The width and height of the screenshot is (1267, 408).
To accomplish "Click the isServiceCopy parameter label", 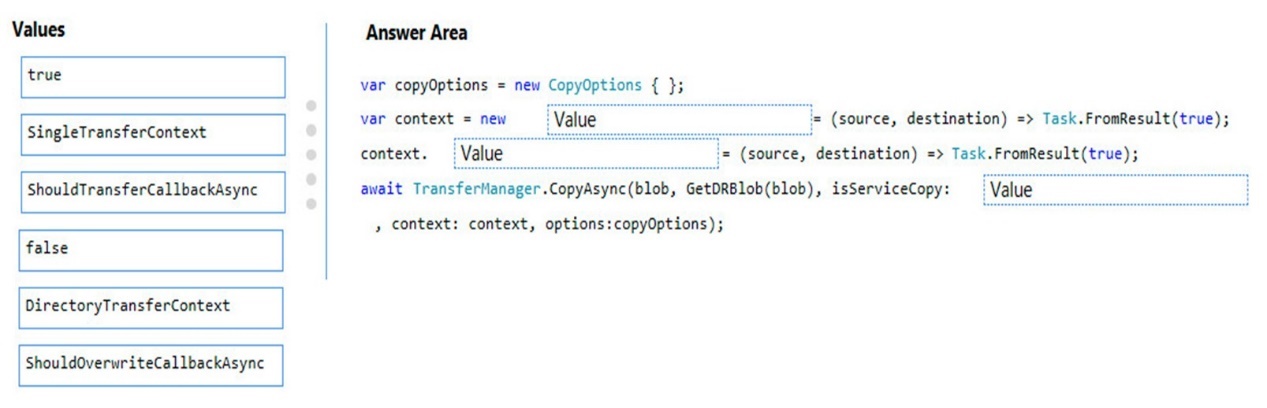I will pos(890,189).
